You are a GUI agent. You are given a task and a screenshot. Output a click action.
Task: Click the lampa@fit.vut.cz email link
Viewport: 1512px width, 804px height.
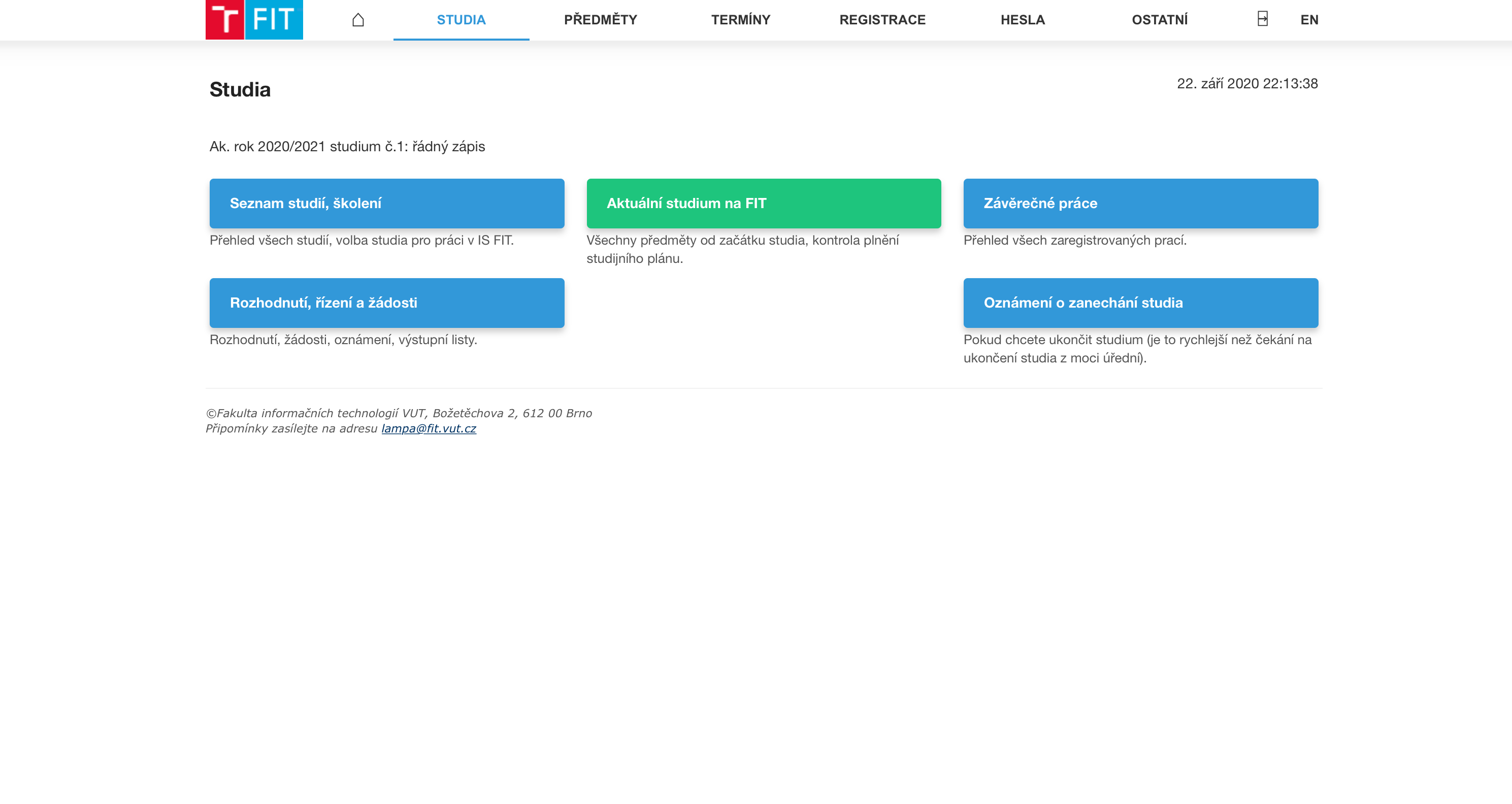429,428
